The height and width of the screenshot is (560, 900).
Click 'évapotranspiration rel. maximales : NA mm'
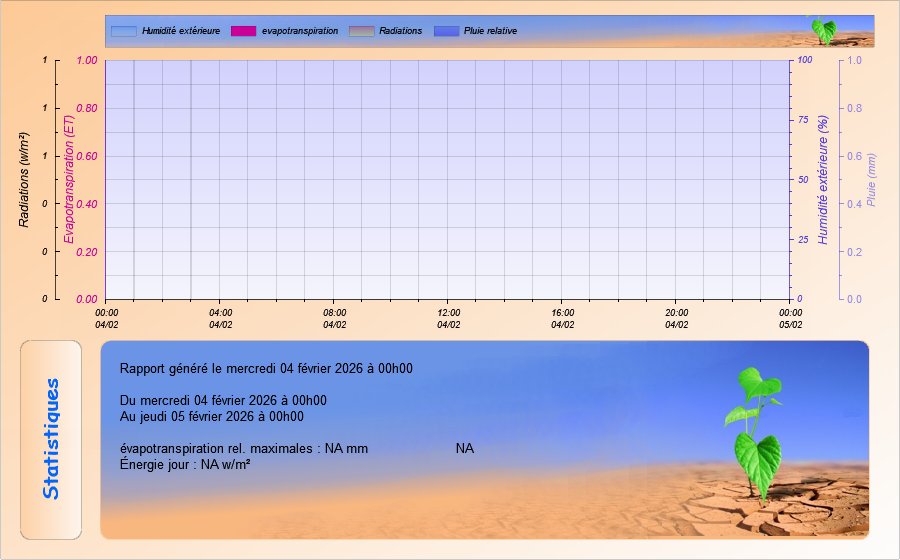[x=244, y=449]
